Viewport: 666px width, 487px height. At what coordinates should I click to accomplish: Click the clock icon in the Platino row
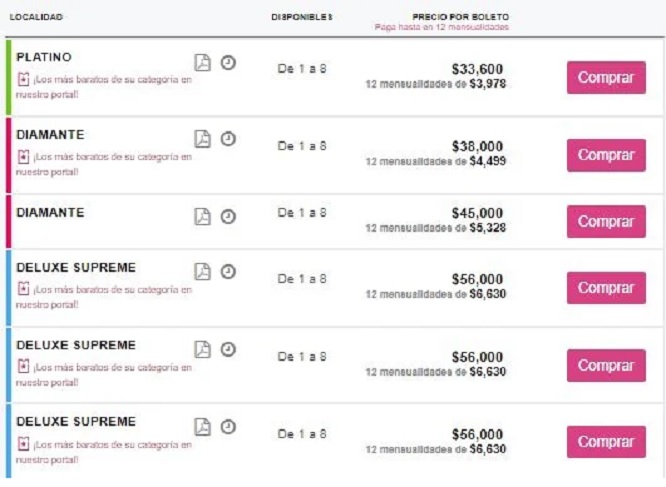[228, 62]
